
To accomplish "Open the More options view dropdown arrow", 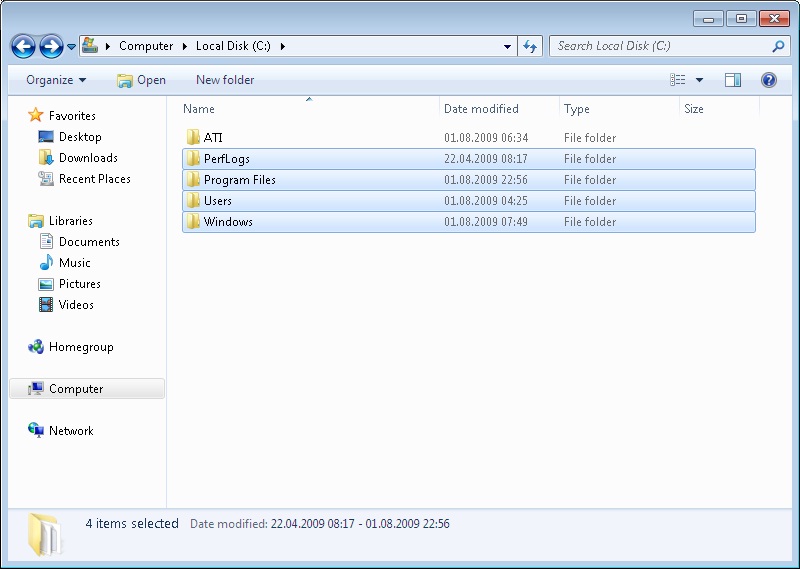I will point(699,80).
